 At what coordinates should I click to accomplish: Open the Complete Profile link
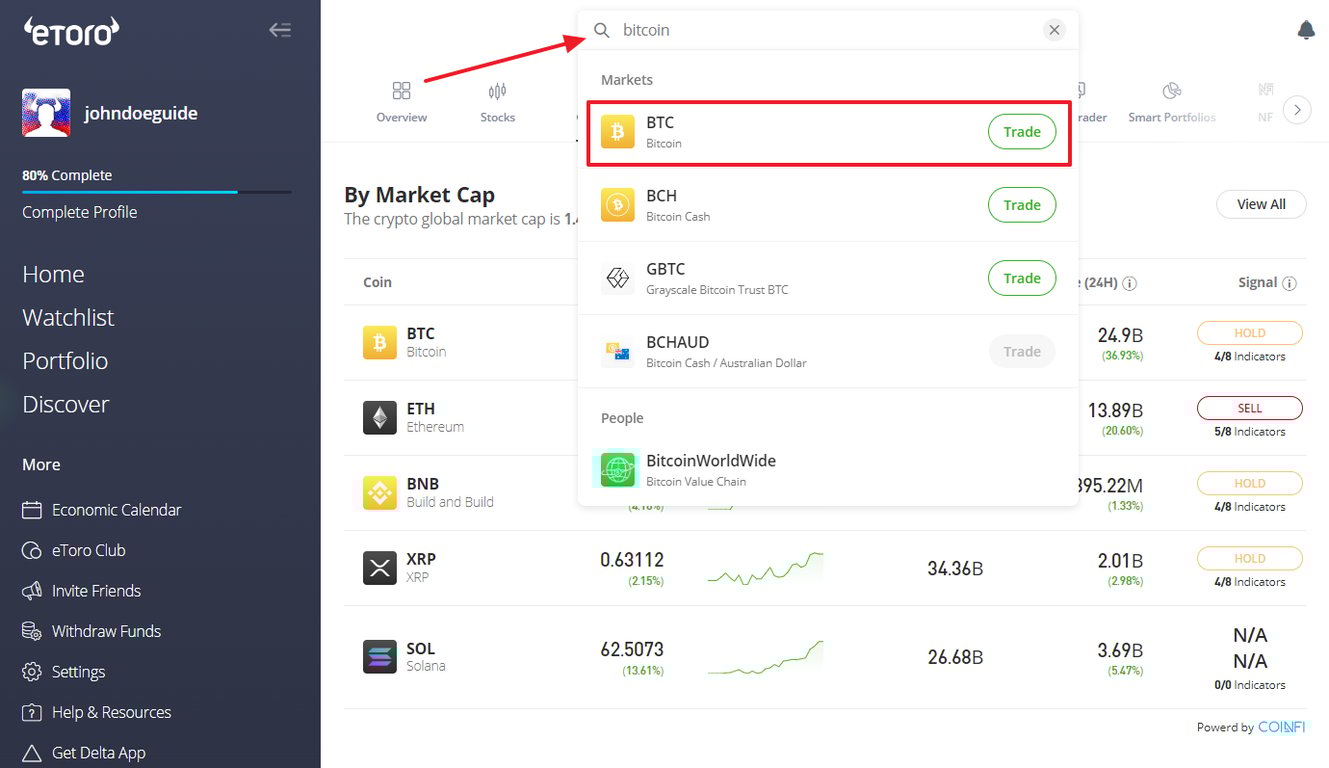click(79, 211)
